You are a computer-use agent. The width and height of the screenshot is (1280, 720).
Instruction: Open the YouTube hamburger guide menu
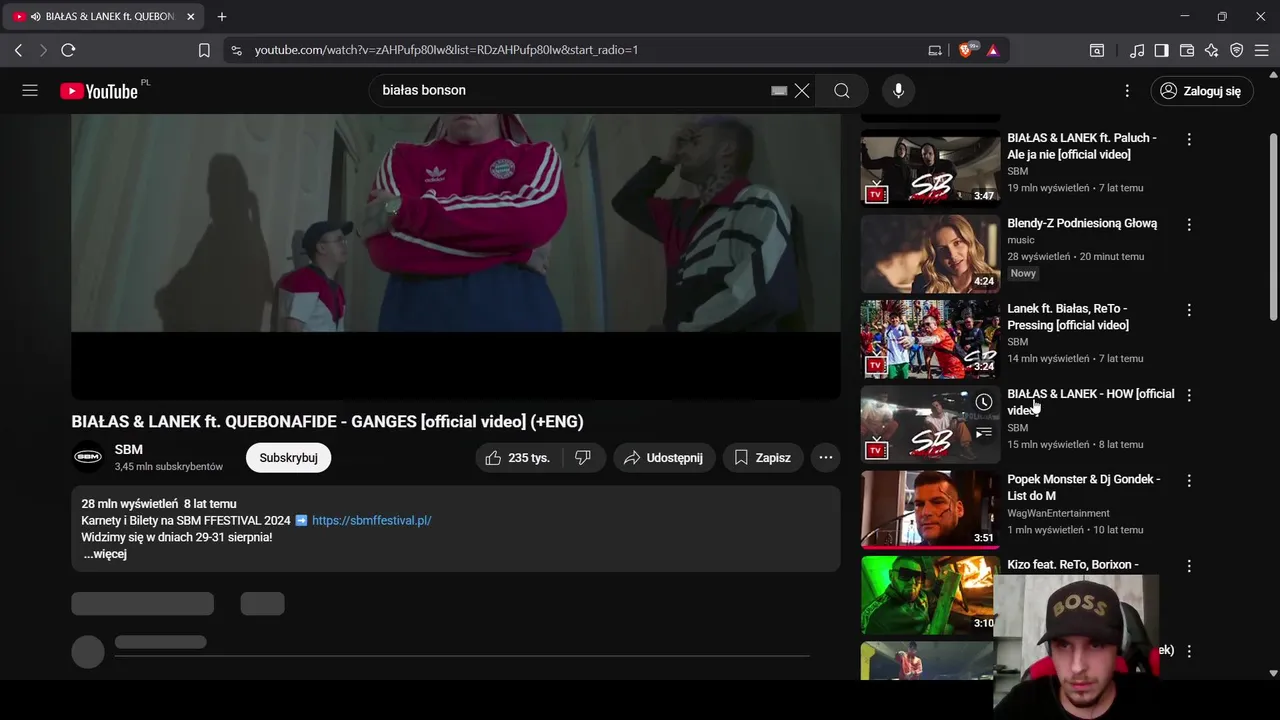click(30, 91)
